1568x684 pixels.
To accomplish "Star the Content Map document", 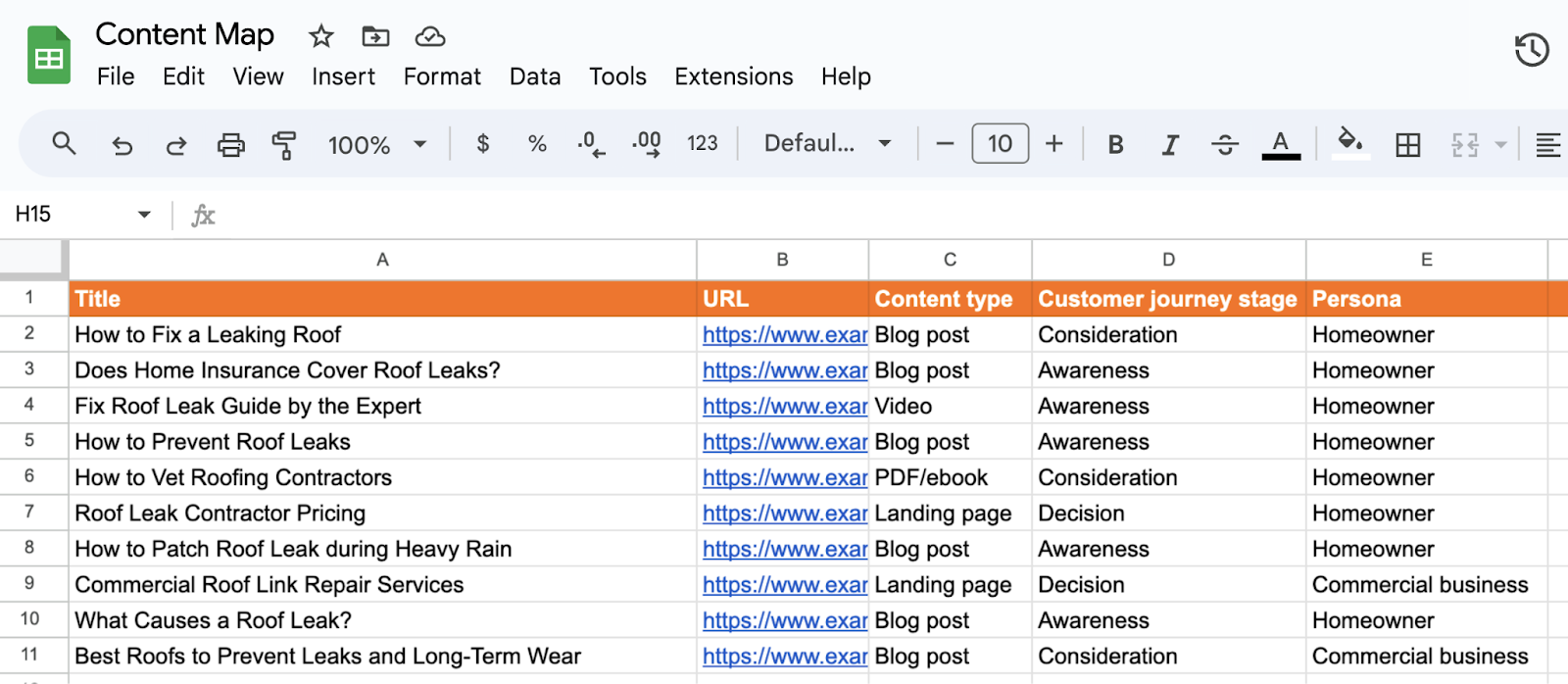I will pyautogui.click(x=320, y=37).
